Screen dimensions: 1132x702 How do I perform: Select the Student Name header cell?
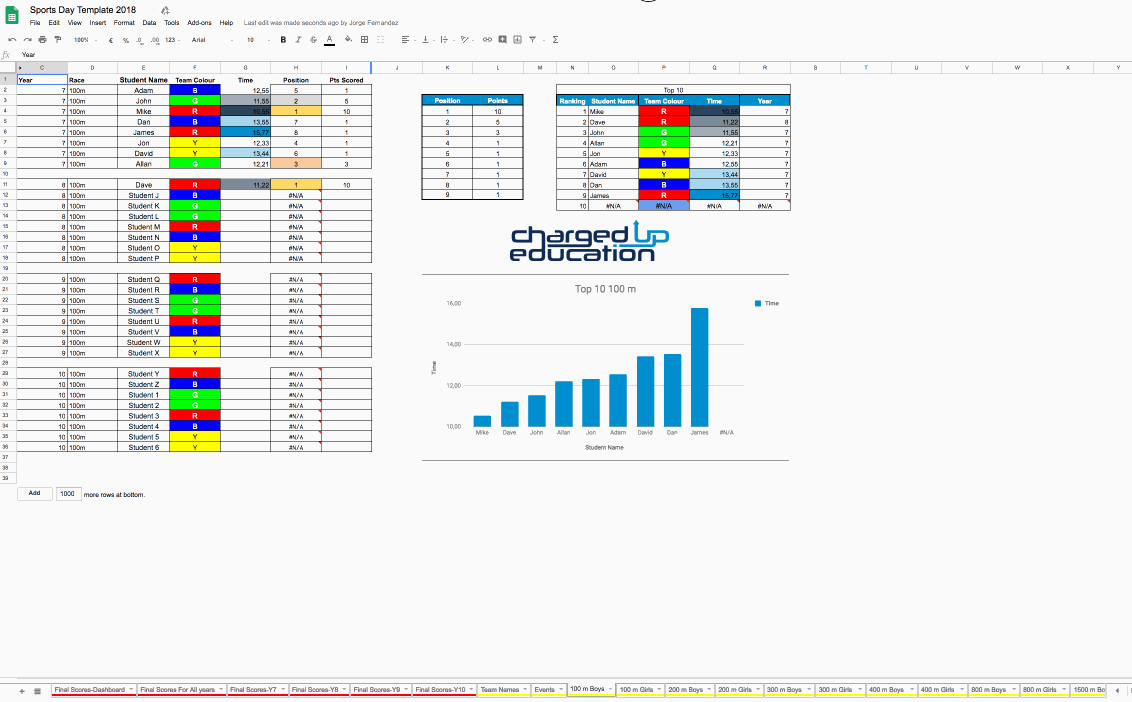[144, 79]
